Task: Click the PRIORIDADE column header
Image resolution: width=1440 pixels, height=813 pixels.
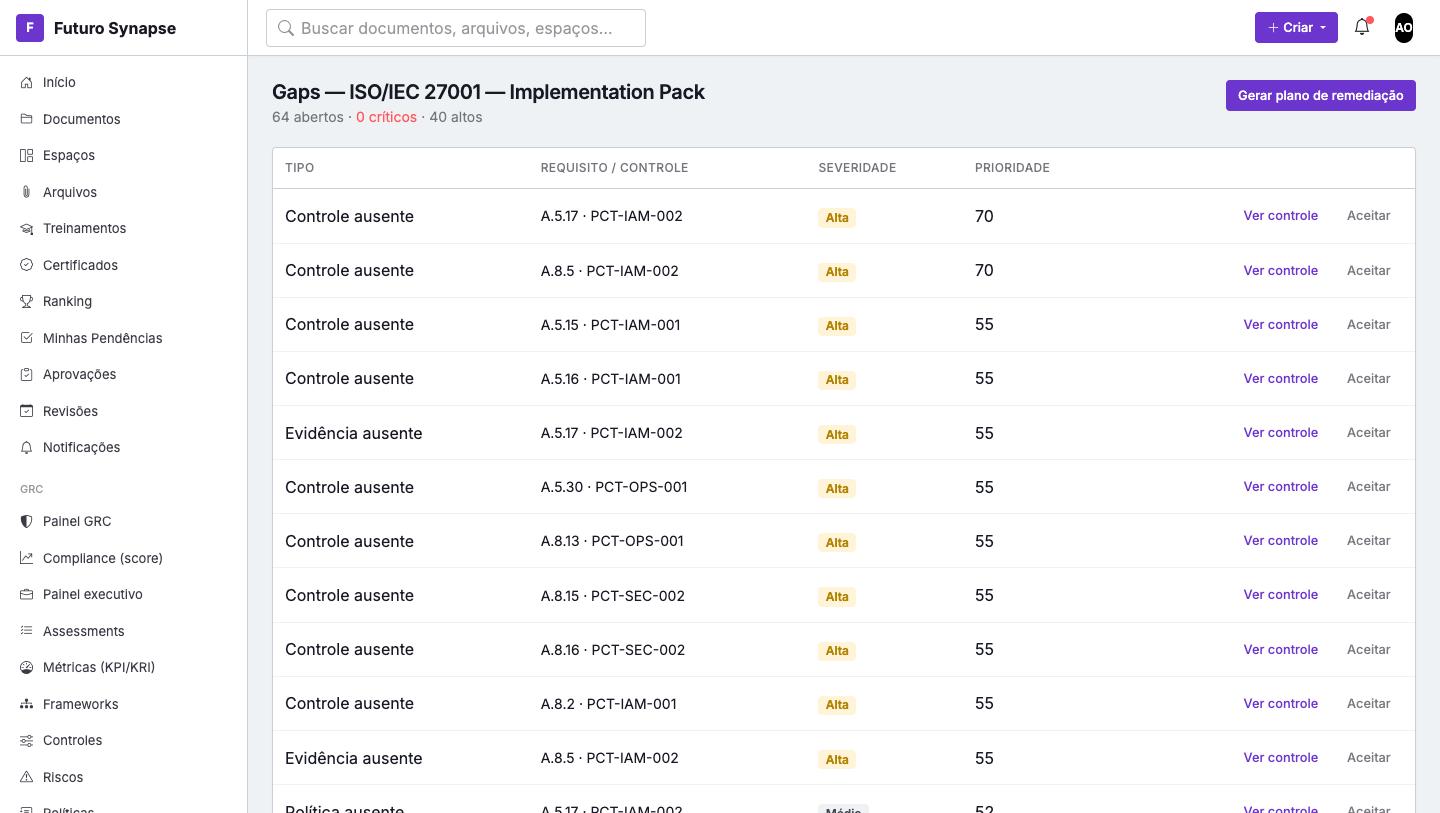Action: (1012, 168)
